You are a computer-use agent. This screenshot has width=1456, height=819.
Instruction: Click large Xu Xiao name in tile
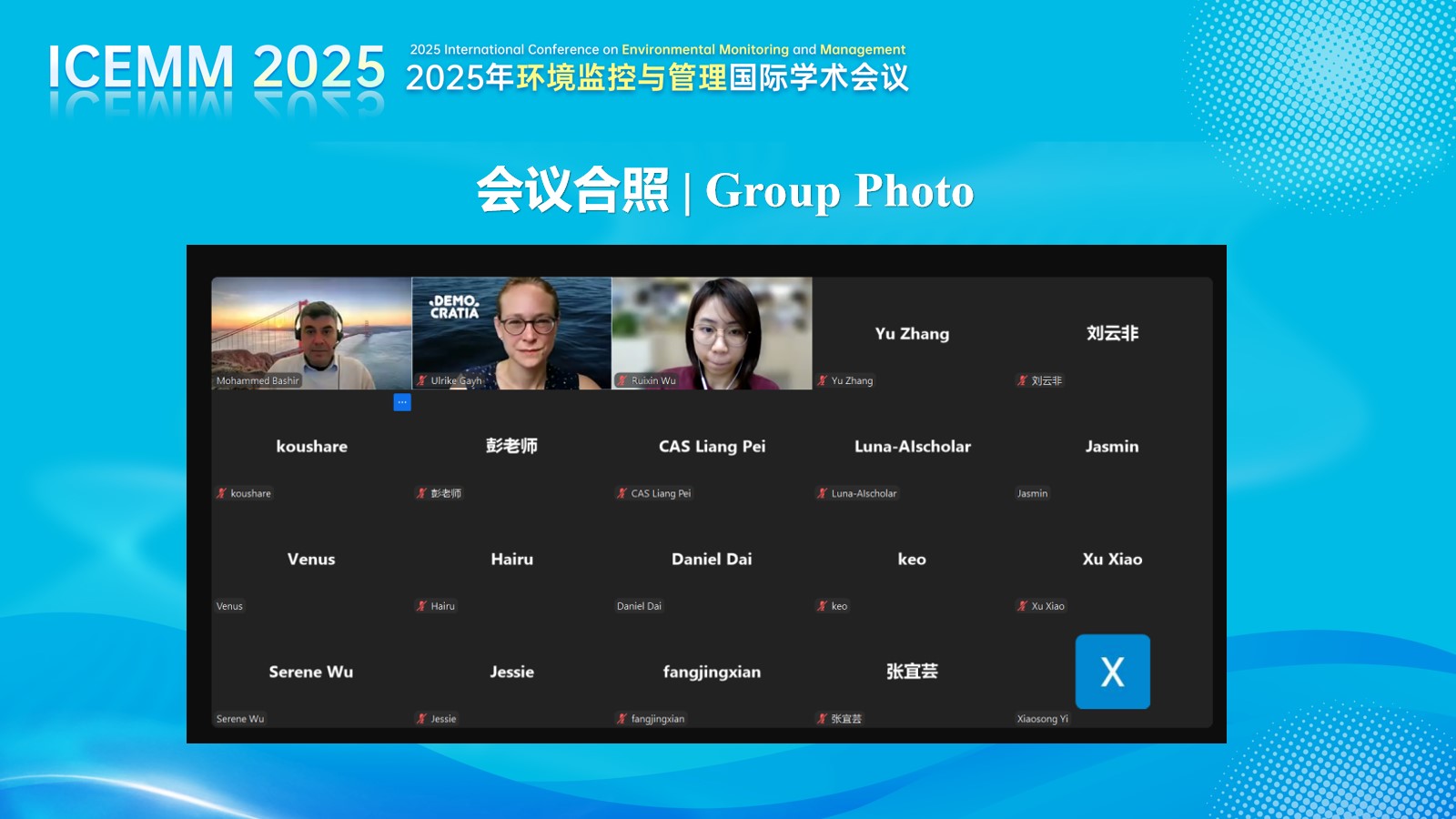(1112, 559)
